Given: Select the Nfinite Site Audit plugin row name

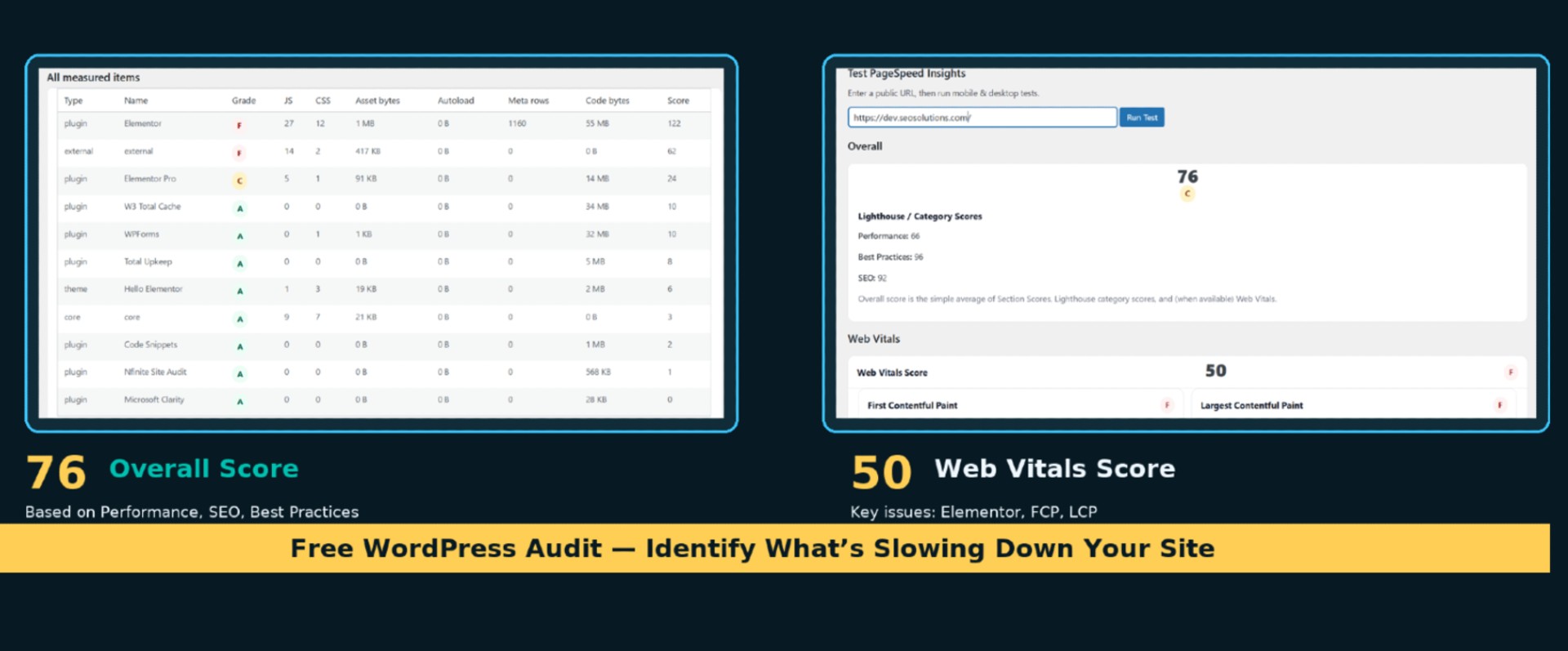Looking at the screenshot, I should click(x=155, y=372).
